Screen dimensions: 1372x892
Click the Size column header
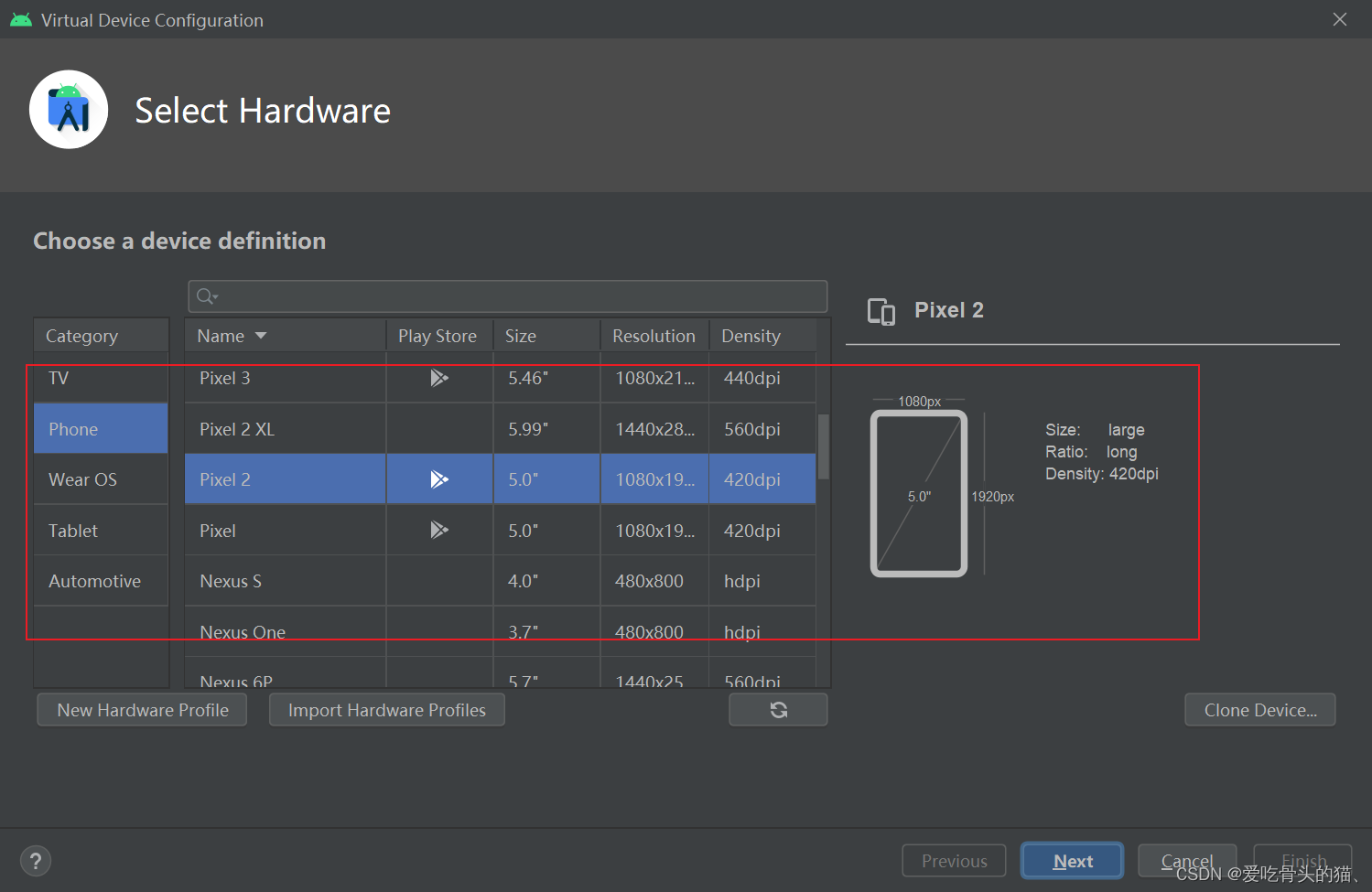pyautogui.click(x=546, y=336)
